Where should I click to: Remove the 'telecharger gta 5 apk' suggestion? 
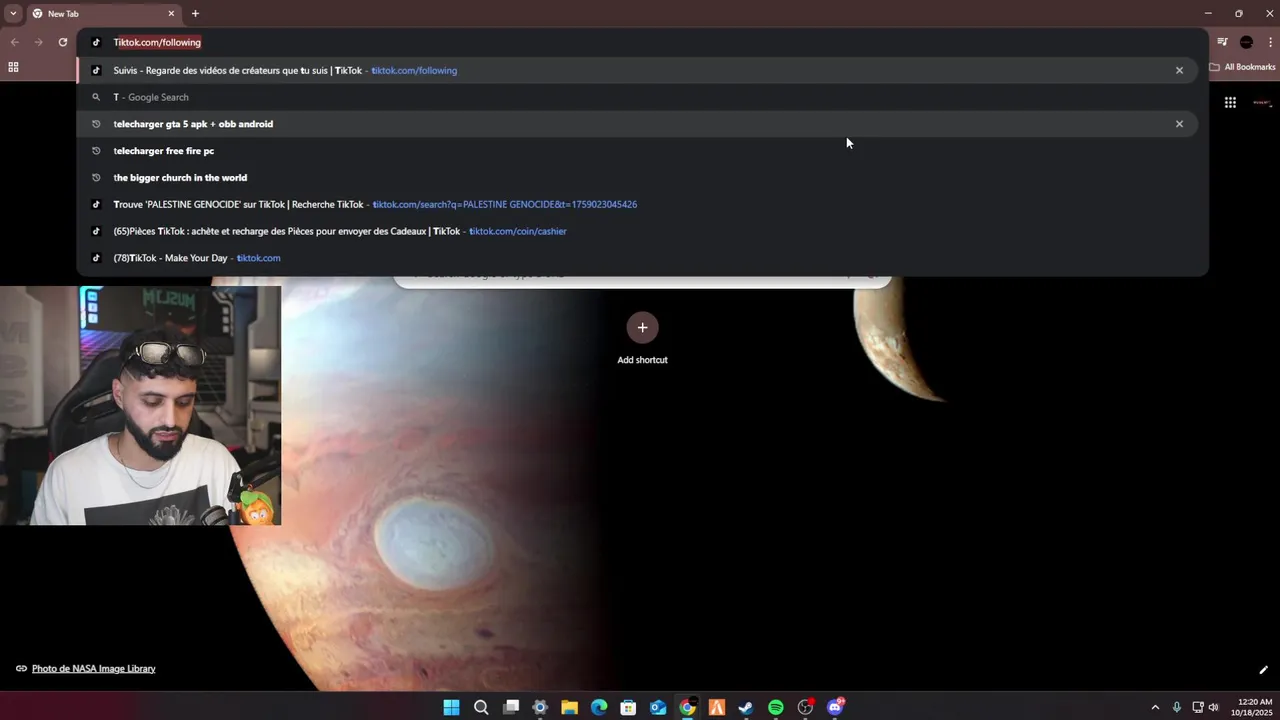click(1179, 124)
